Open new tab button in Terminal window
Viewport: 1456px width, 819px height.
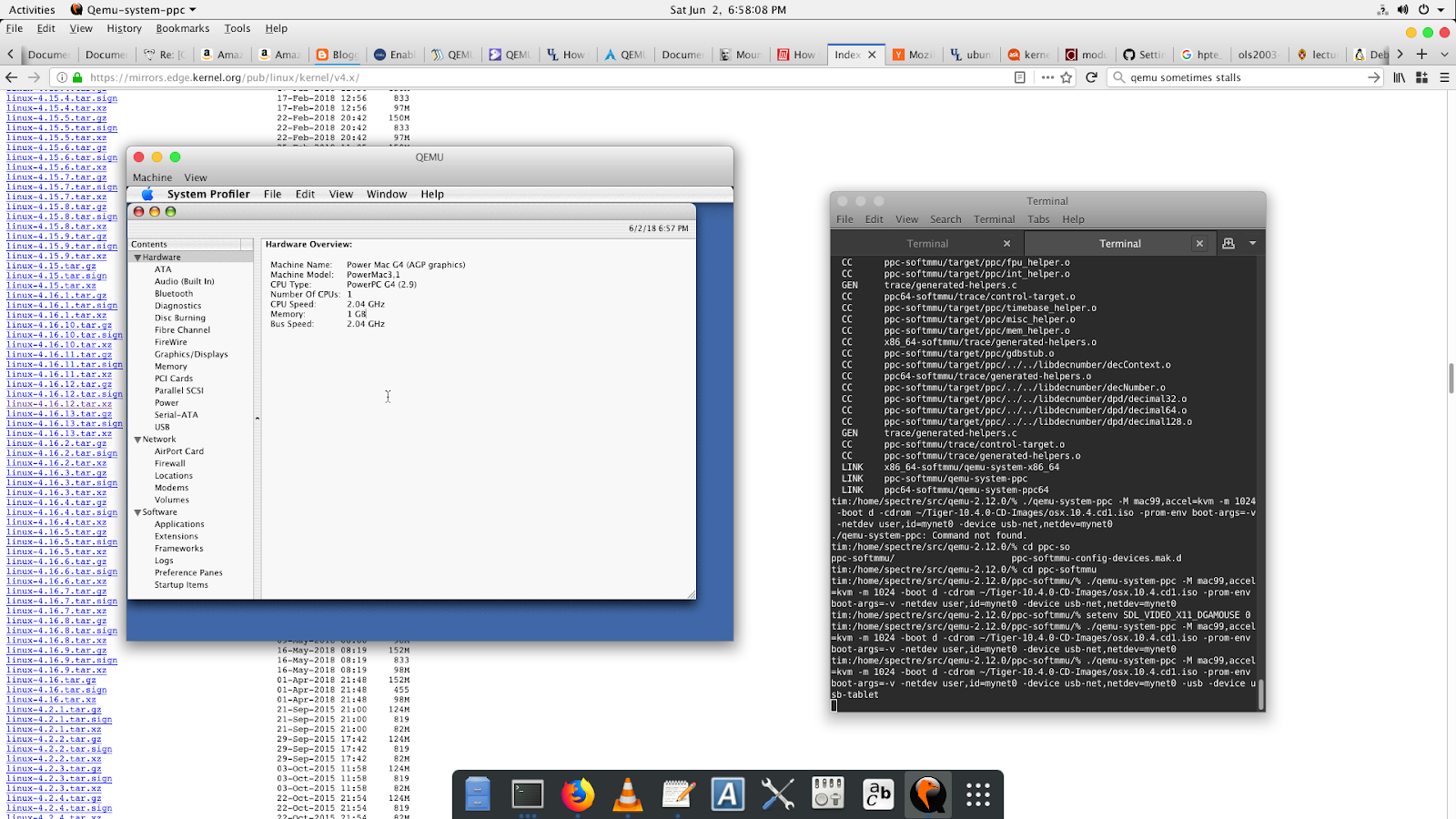(x=1228, y=243)
